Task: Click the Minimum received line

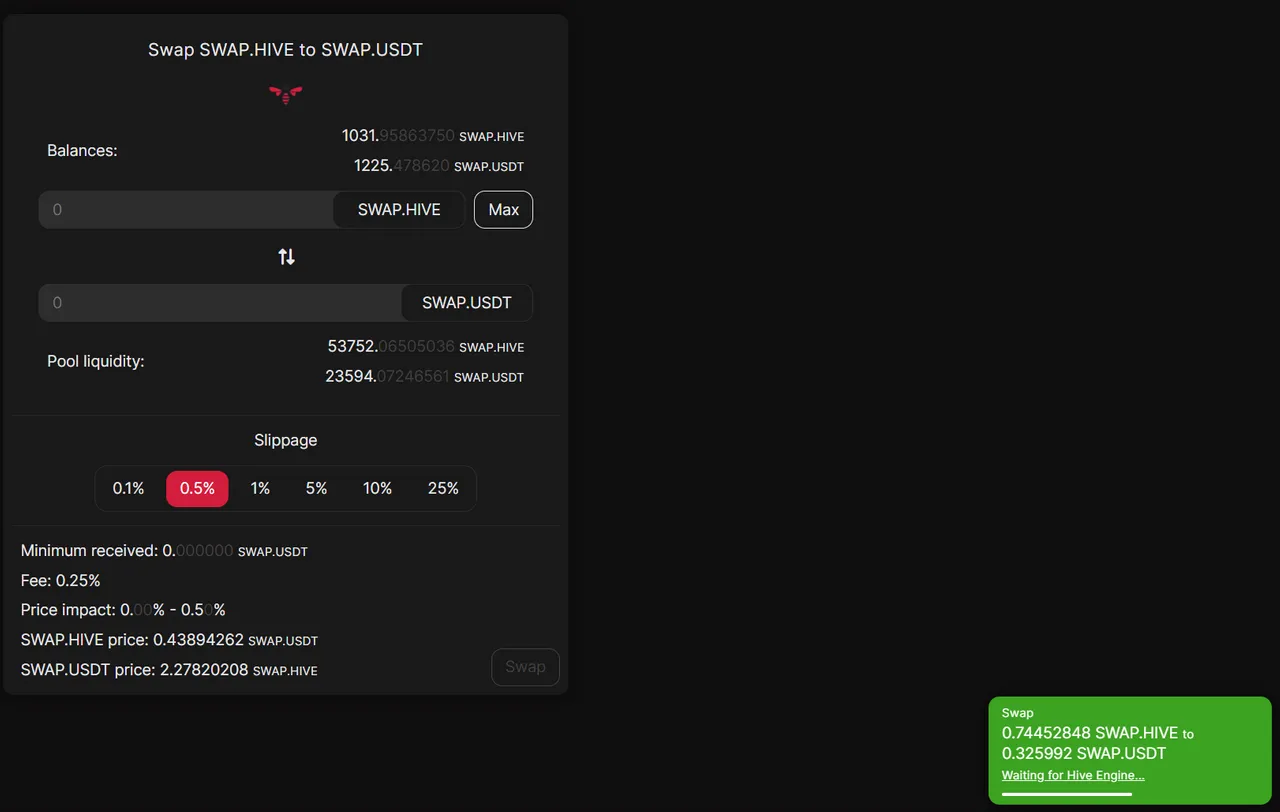Action: point(164,551)
